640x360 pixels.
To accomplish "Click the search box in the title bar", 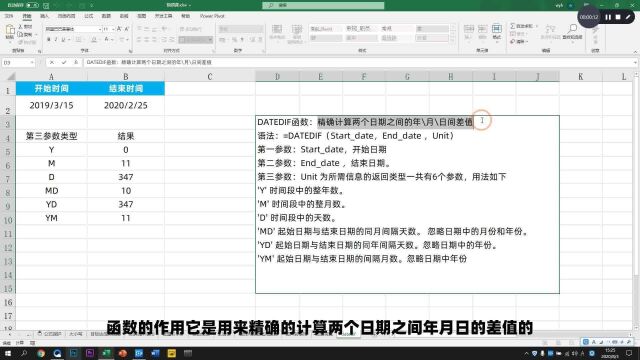I will (323, 5).
